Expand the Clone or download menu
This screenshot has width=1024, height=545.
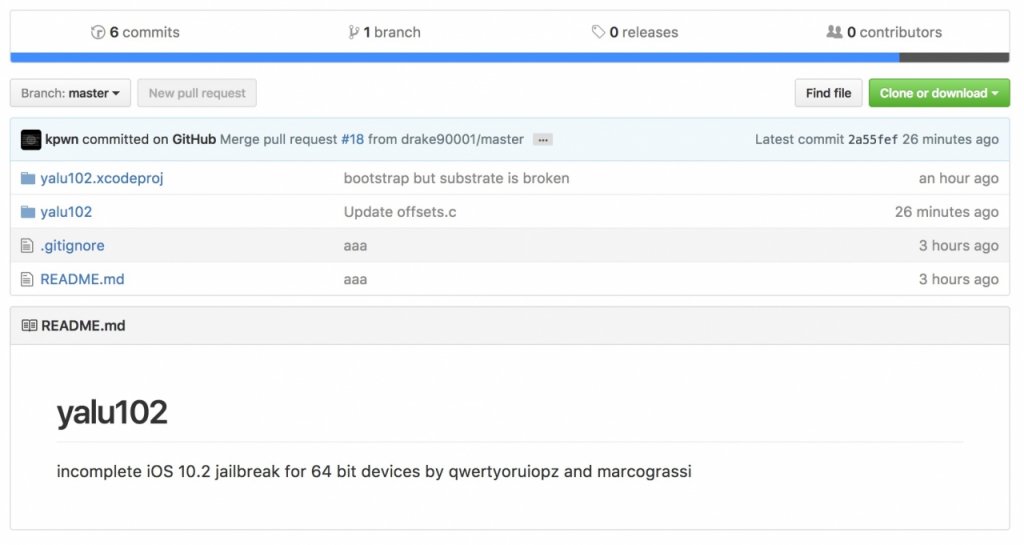[938, 93]
